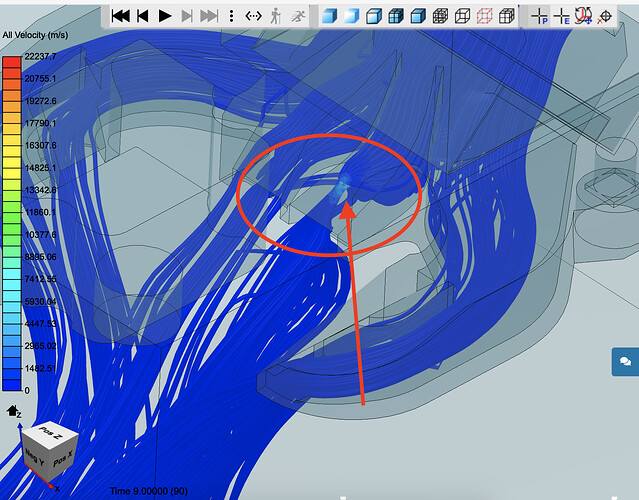This screenshot has height=500, width=639.
Task: Jump to the last frame
Action: coord(209,16)
